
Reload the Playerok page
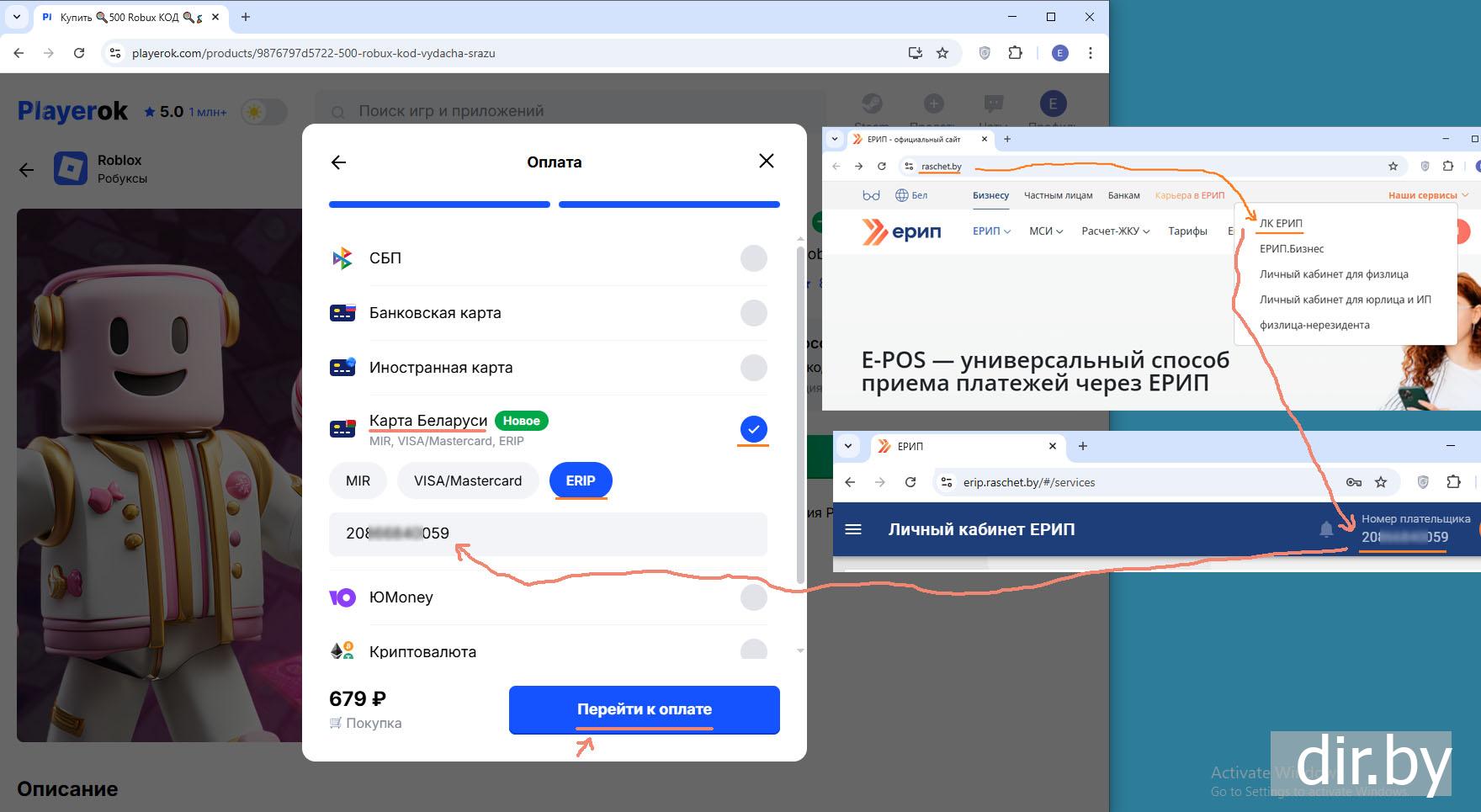(x=79, y=53)
